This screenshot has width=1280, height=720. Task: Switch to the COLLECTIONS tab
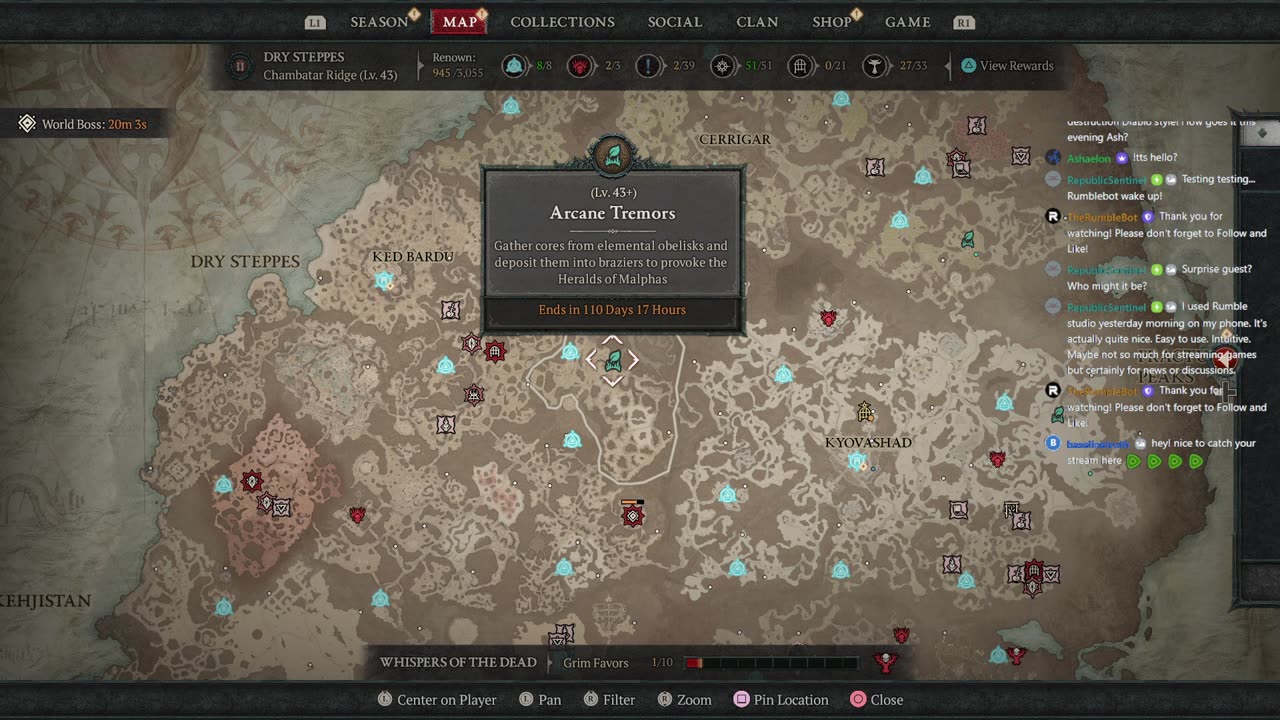(x=562, y=22)
